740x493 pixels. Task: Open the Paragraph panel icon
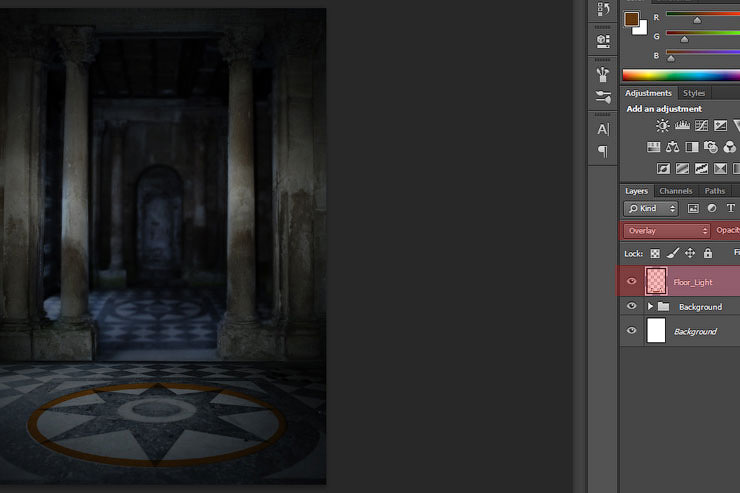pos(603,151)
